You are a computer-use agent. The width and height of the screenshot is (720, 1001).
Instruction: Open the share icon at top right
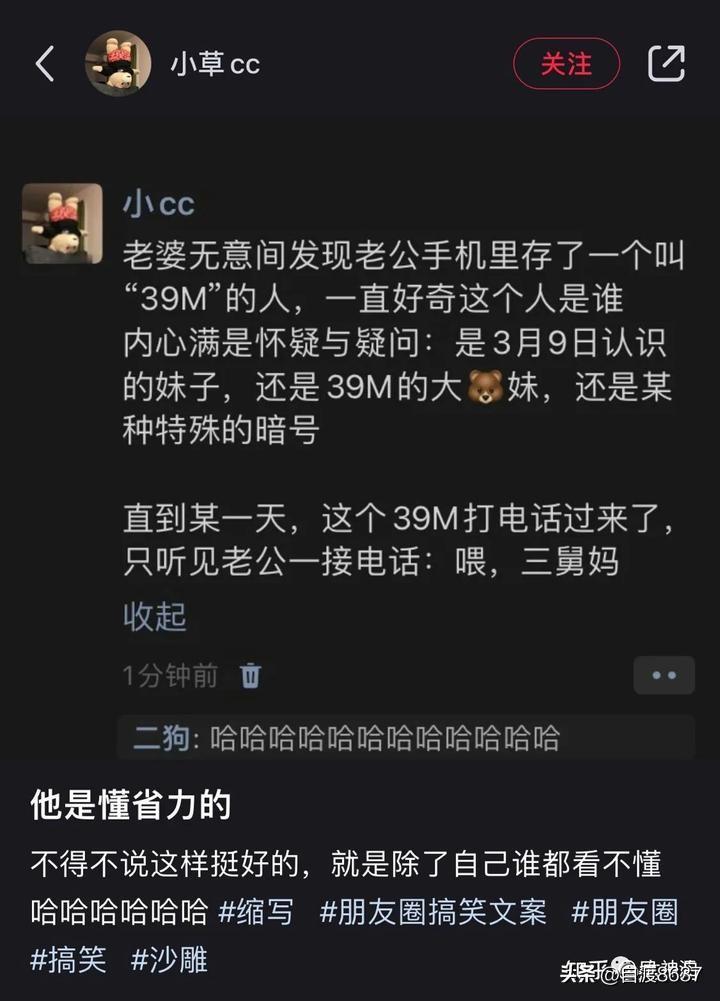tap(666, 63)
